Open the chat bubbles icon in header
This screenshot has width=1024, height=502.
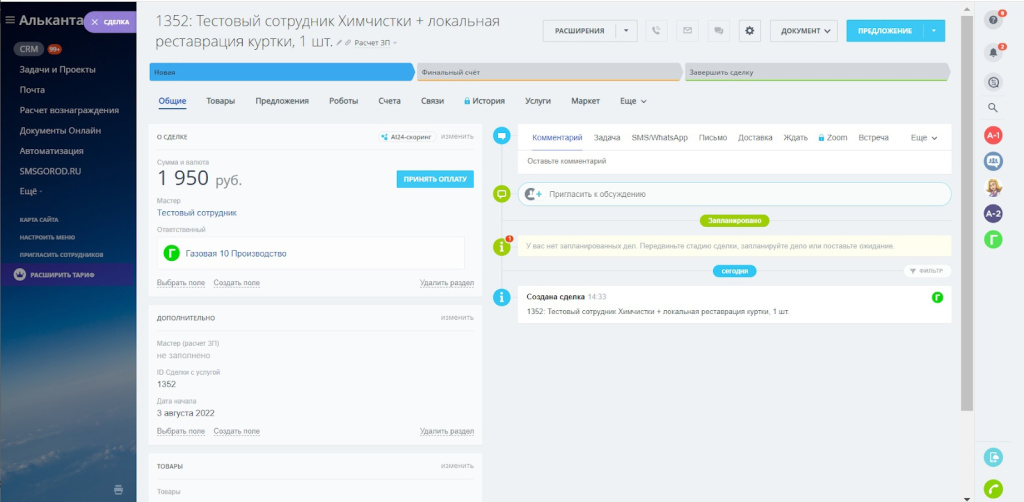(x=718, y=31)
